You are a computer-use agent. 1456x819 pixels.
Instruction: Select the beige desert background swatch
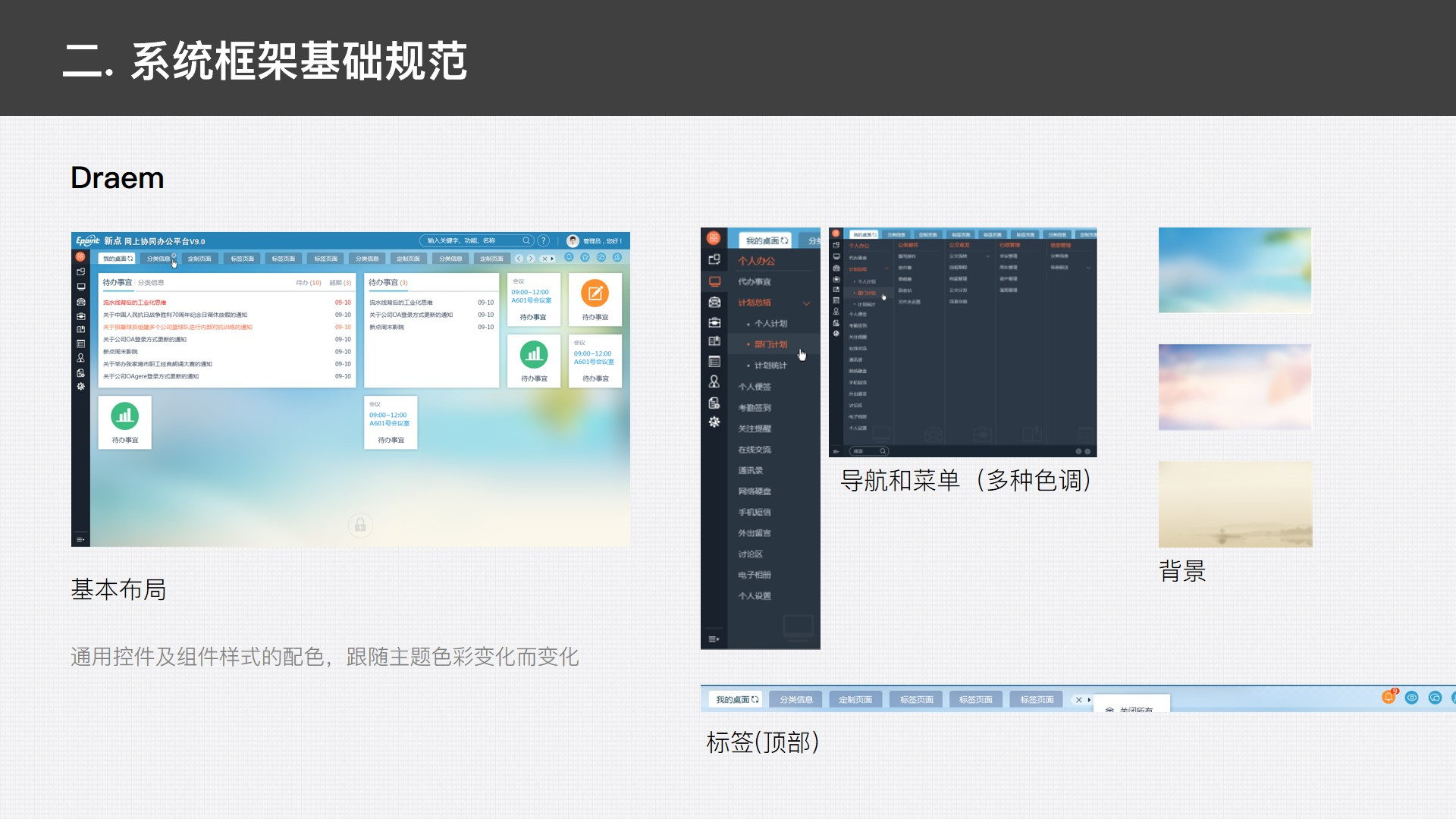[x=1235, y=504]
